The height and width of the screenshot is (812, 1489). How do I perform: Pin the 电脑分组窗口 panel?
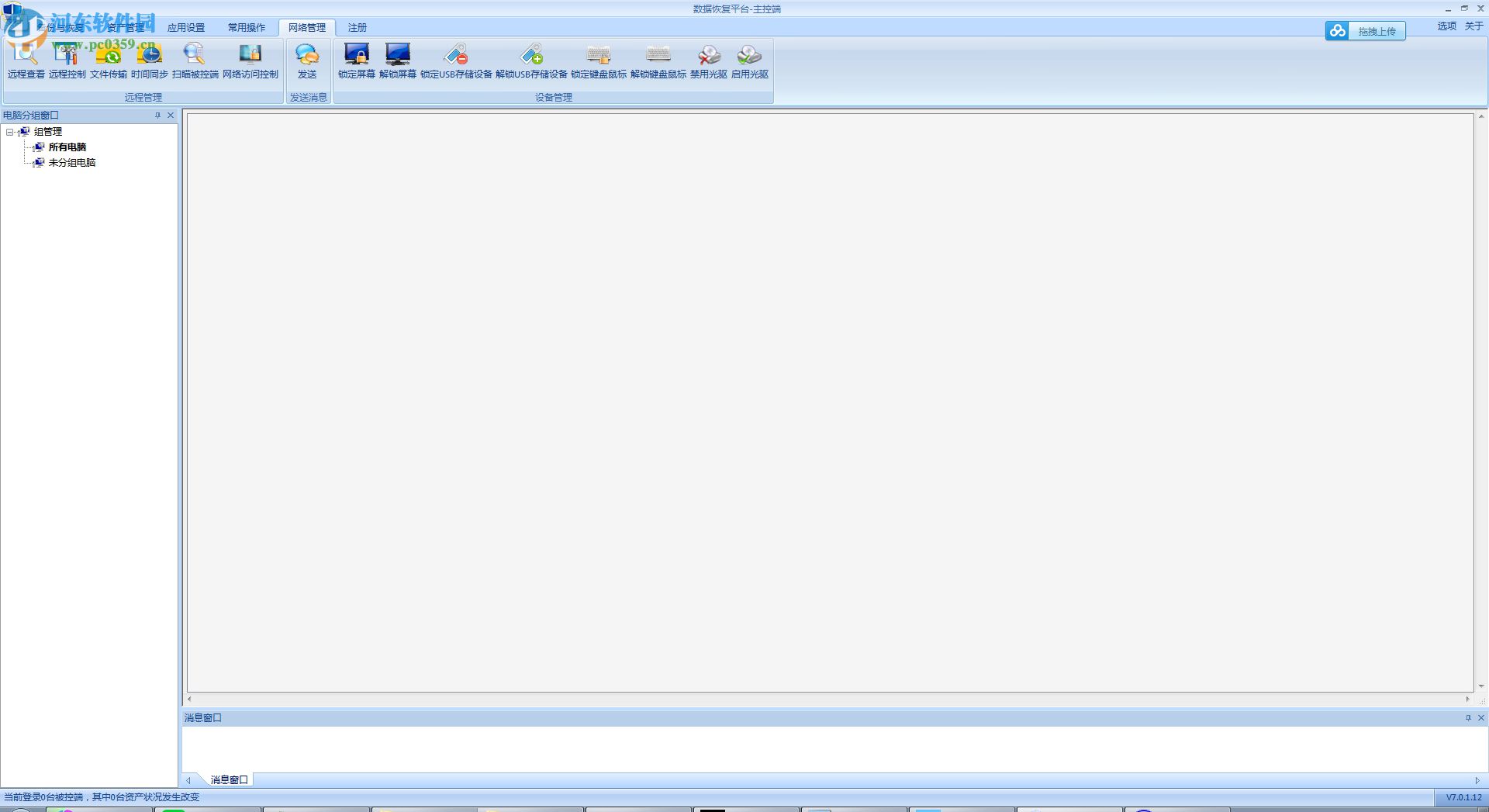pyautogui.click(x=157, y=116)
